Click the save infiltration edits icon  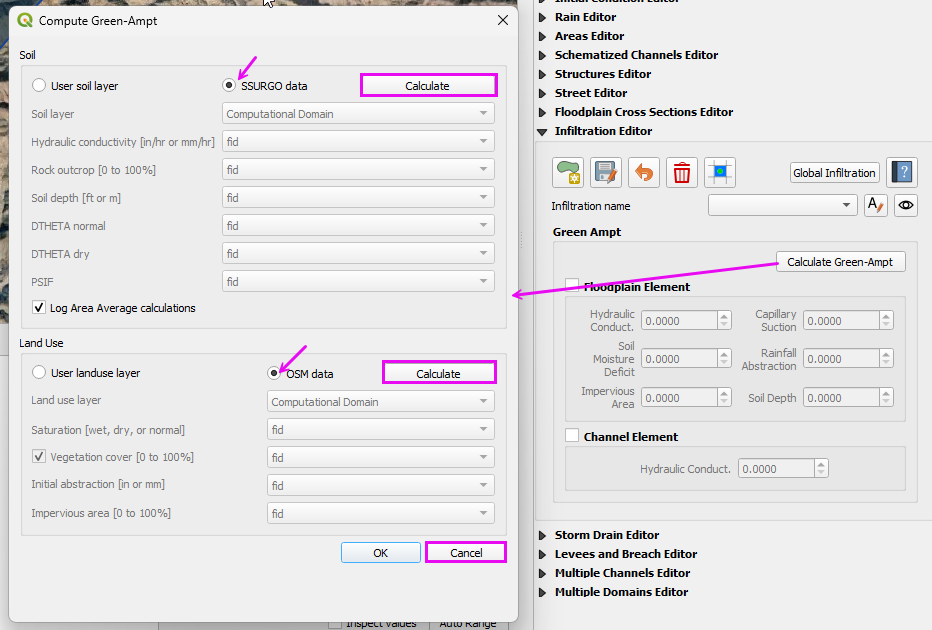click(x=606, y=172)
